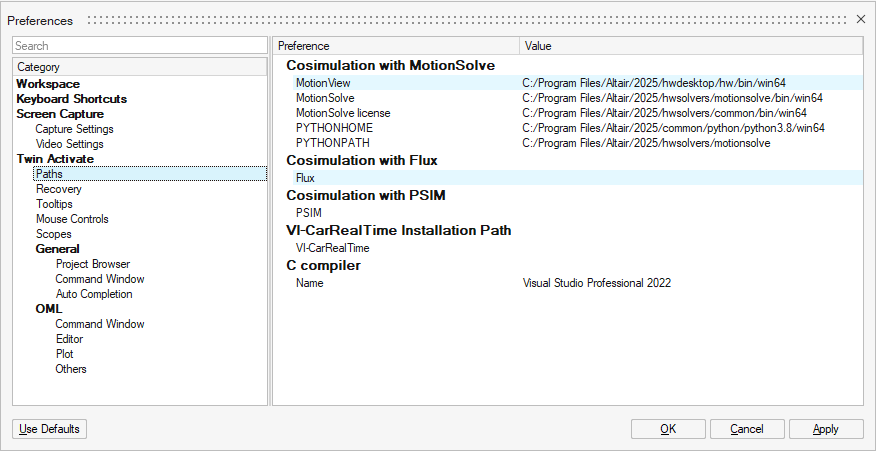Viewport: 876px width, 451px height.
Task: Select the Workspace category
Action: point(48,84)
